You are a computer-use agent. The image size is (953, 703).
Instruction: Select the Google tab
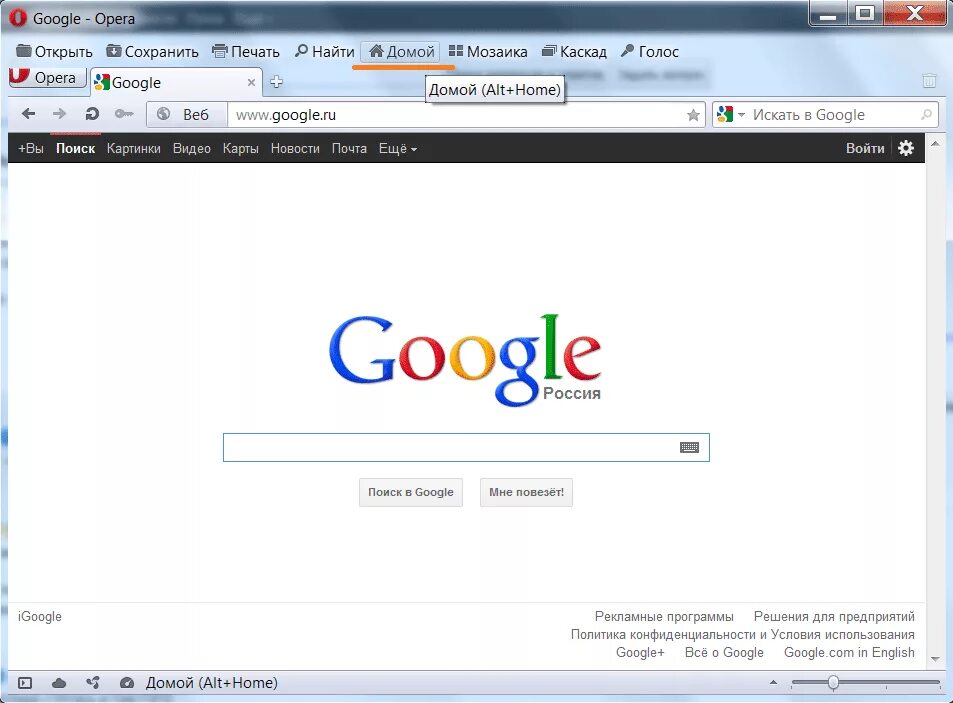click(176, 82)
